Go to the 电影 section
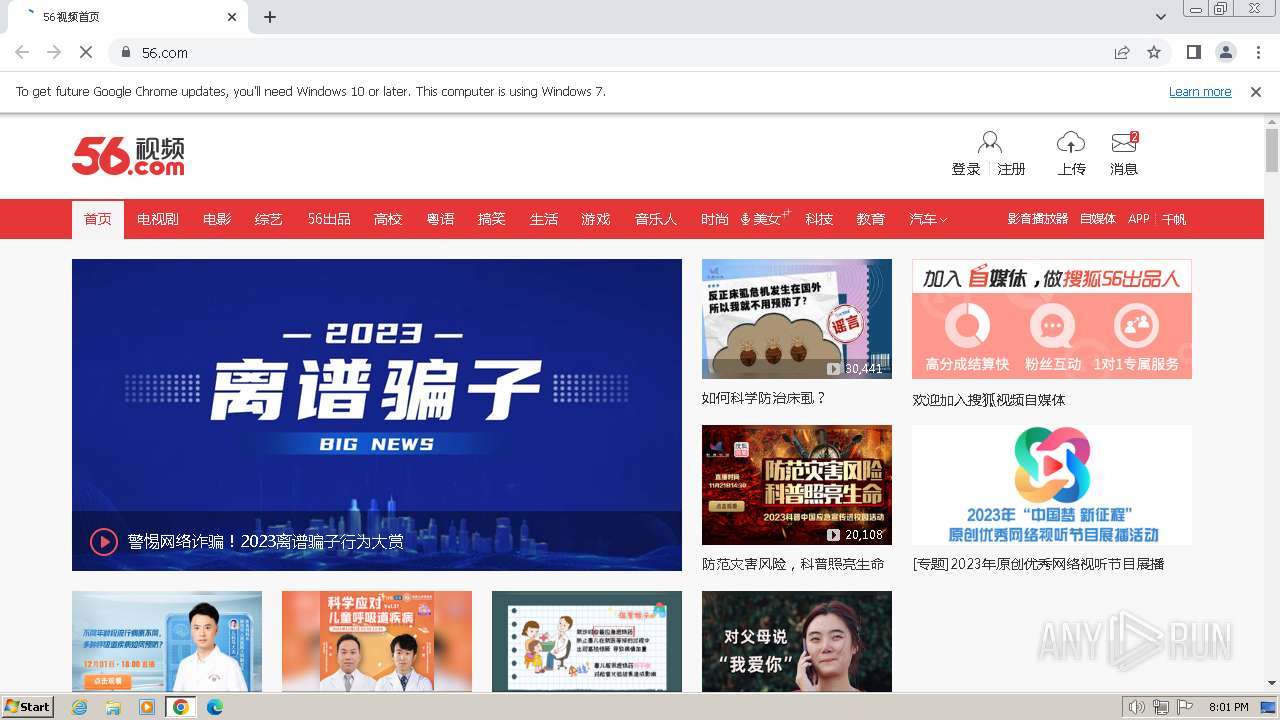1280x720 pixels. 217,219
